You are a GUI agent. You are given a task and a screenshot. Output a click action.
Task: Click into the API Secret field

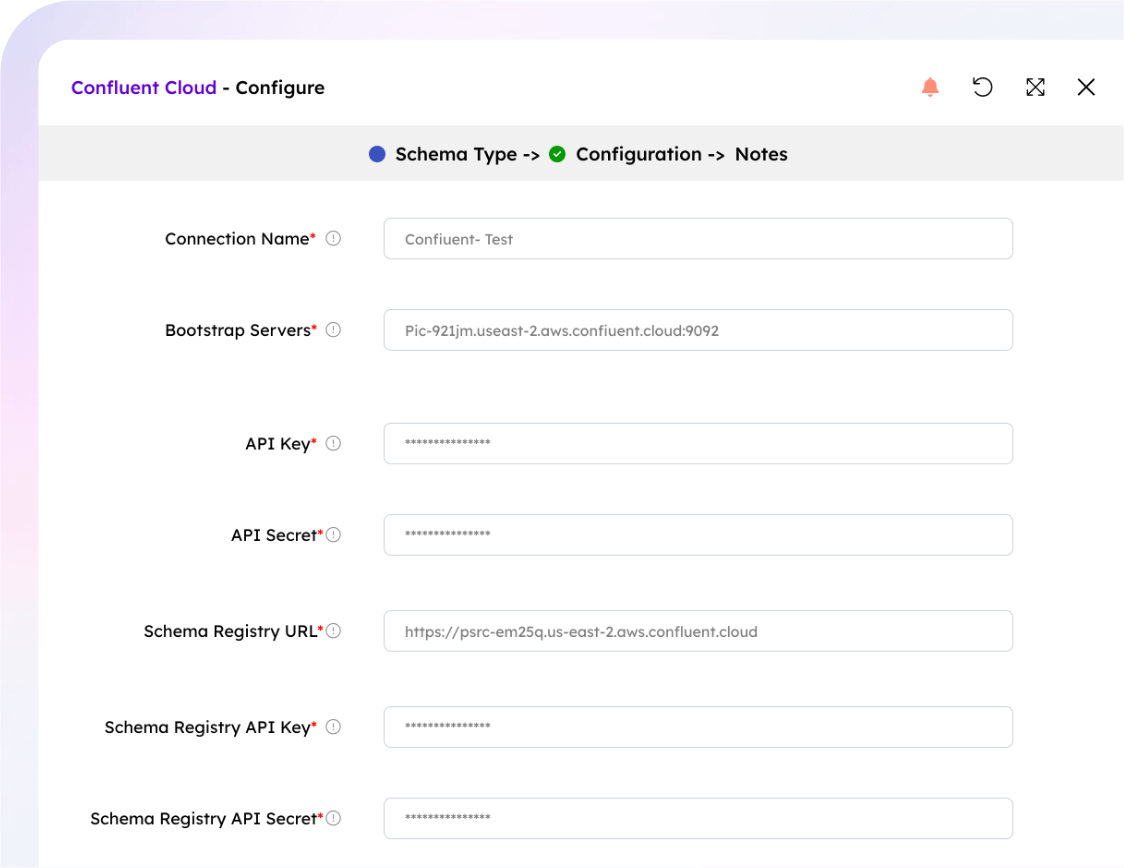point(698,535)
